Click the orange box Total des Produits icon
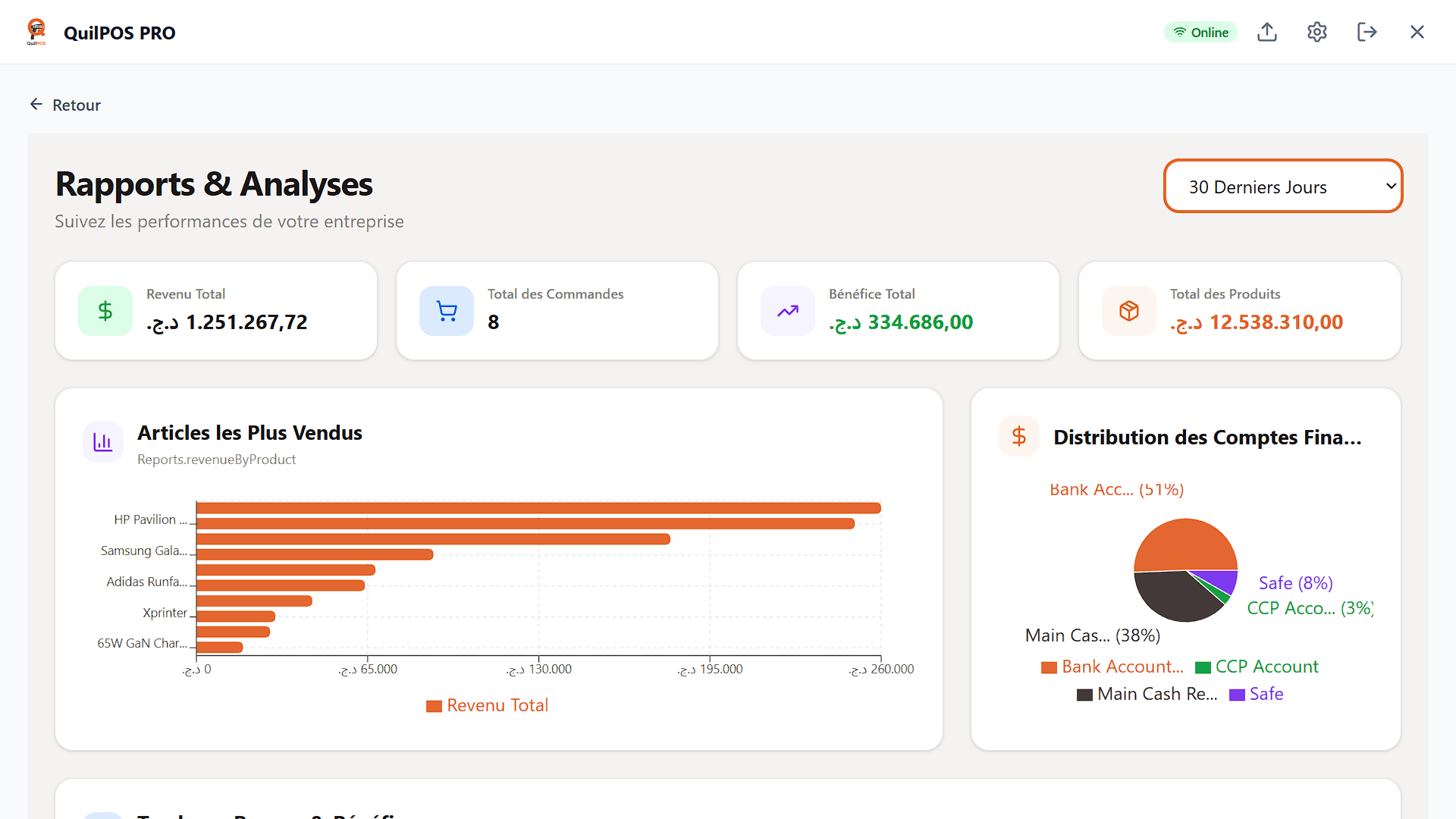 pyautogui.click(x=1129, y=311)
